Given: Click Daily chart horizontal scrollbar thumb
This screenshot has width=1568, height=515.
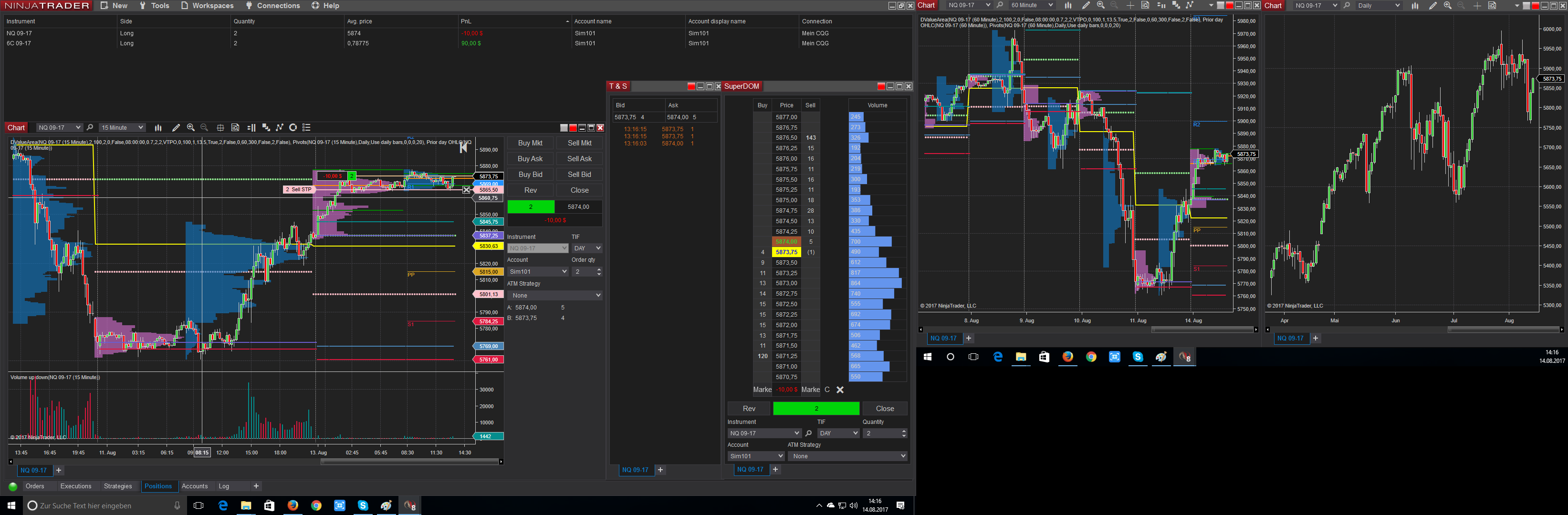Looking at the screenshot, I should coord(1503,330).
